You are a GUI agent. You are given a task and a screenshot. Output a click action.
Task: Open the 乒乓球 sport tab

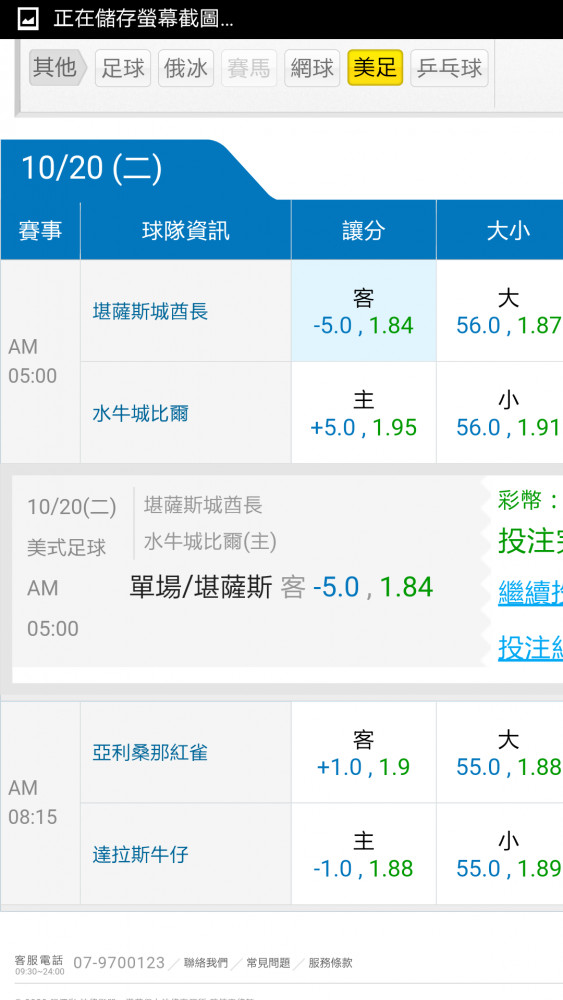pyautogui.click(x=450, y=68)
